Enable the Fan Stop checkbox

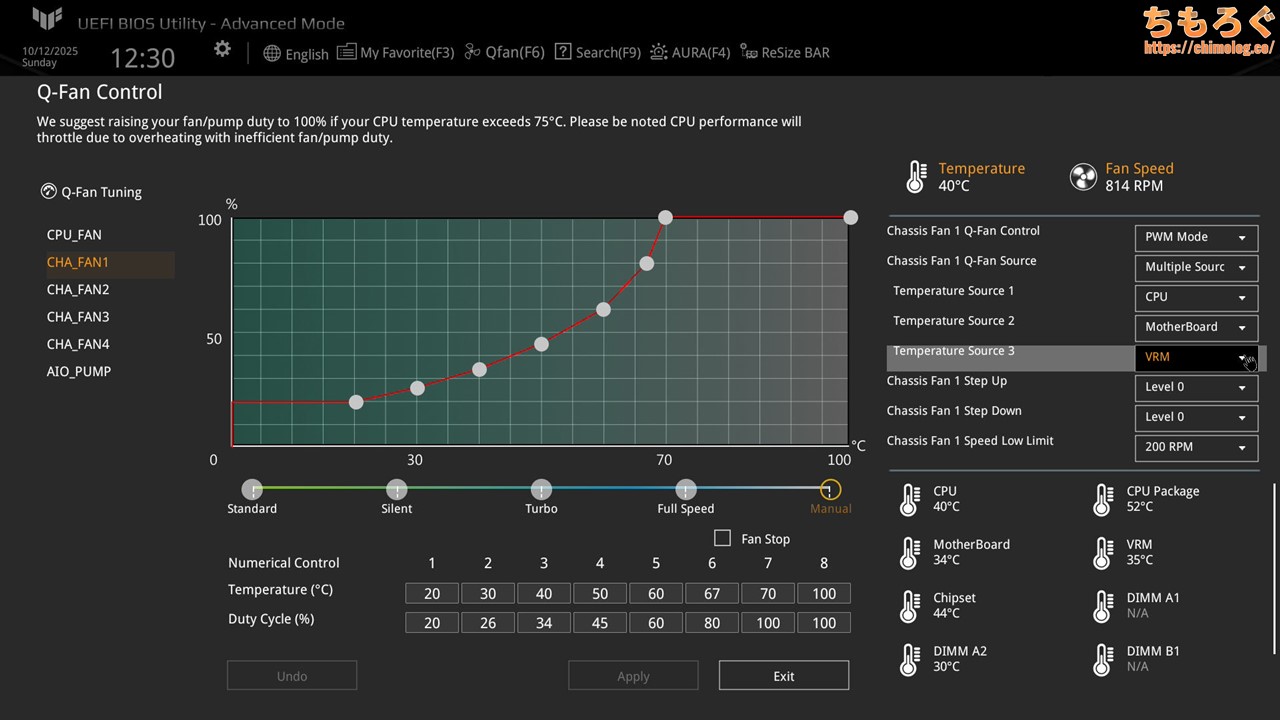(722, 538)
